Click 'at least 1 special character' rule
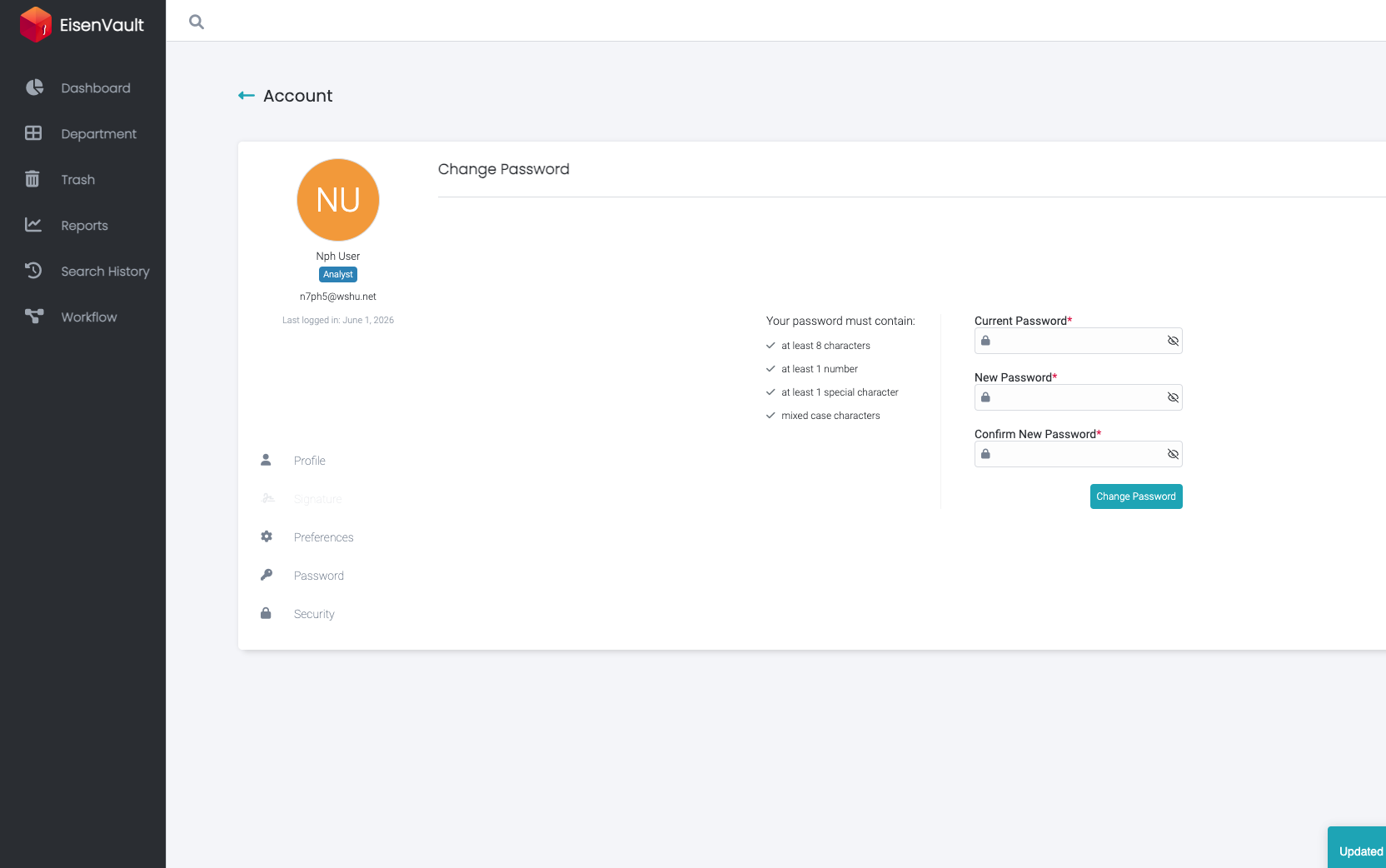 pyautogui.click(x=840, y=392)
